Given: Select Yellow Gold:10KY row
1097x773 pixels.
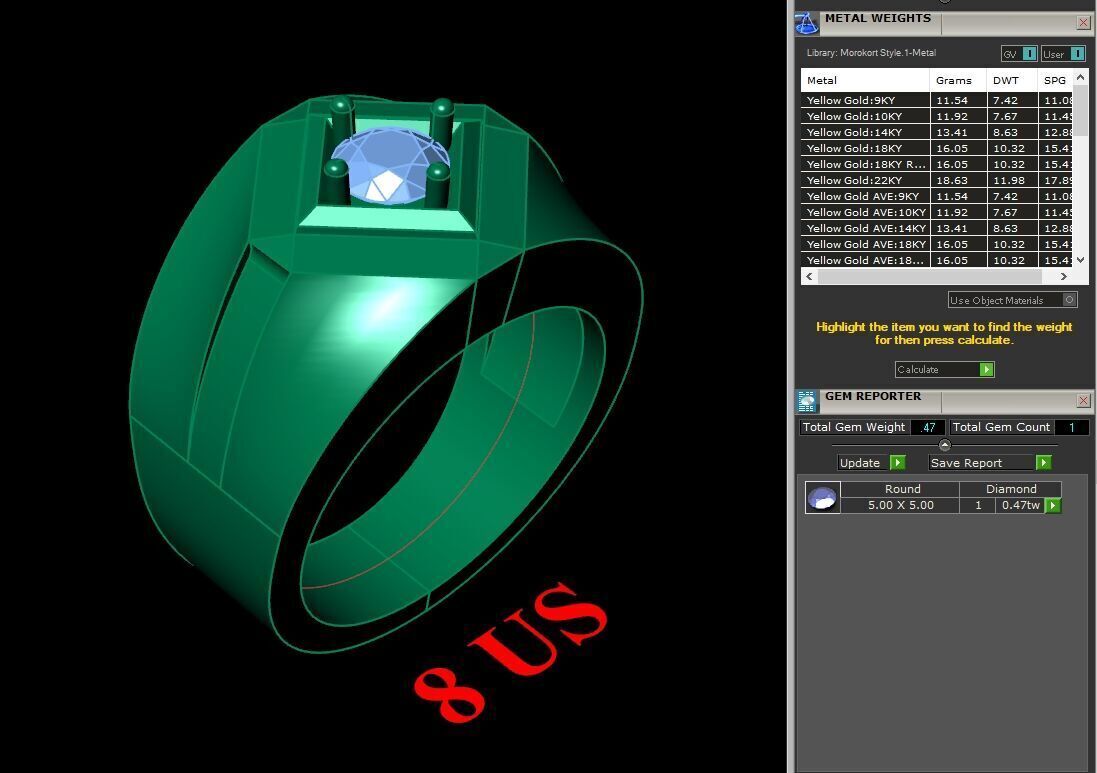Looking at the screenshot, I should point(937,116).
